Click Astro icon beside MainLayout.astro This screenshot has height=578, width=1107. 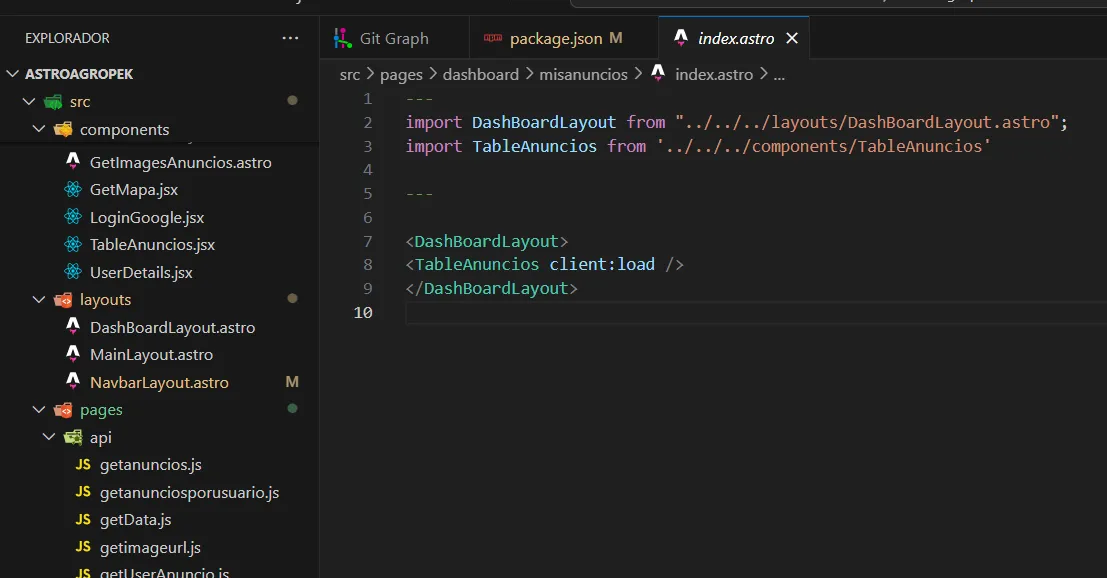pyautogui.click(x=73, y=354)
